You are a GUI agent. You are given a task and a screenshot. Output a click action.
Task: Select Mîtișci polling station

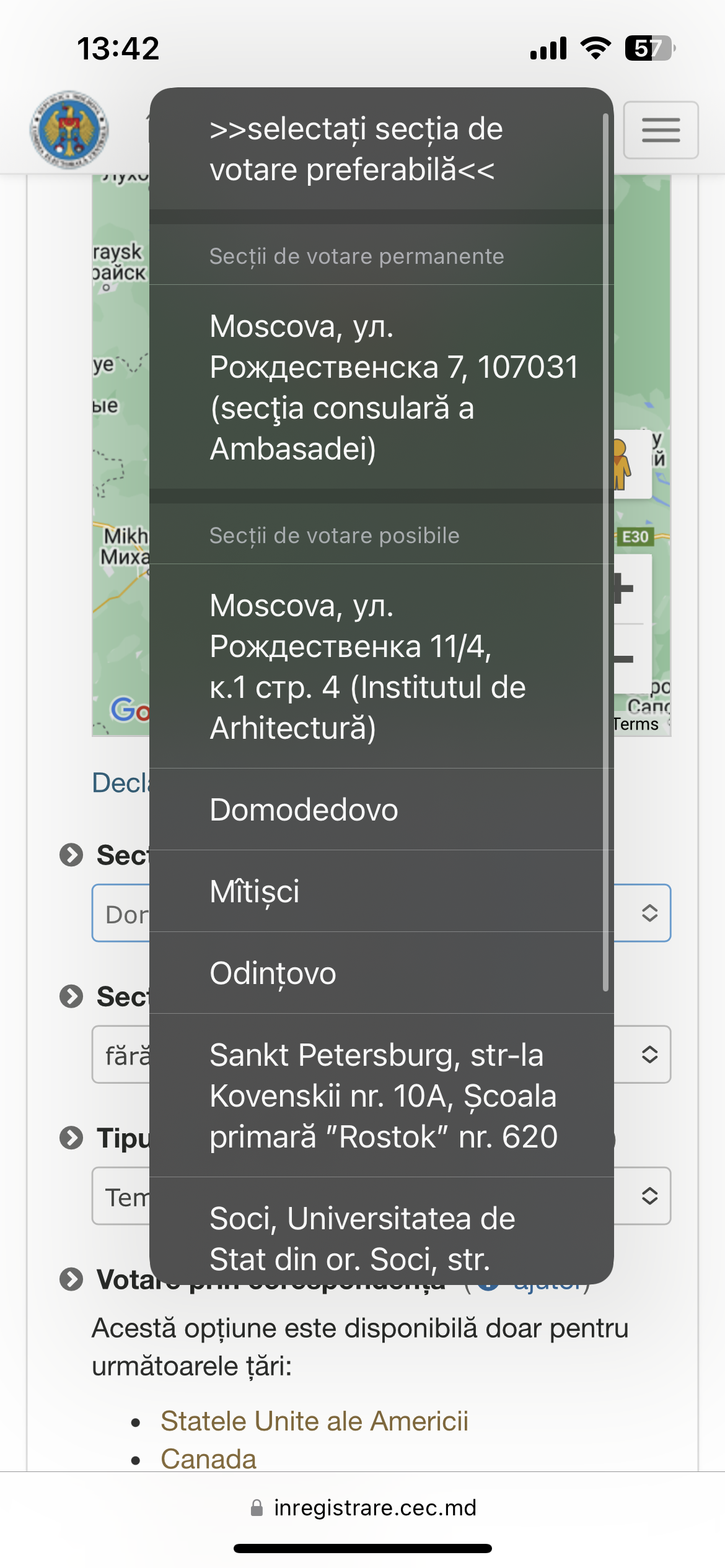click(381, 891)
